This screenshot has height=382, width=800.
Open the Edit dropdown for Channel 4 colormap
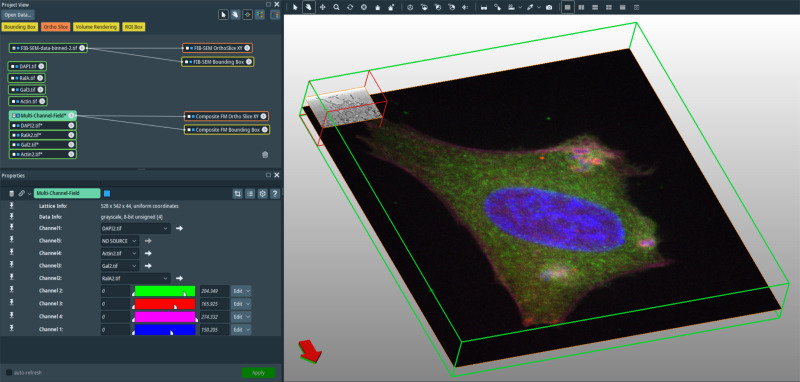click(x=241, y=317)
